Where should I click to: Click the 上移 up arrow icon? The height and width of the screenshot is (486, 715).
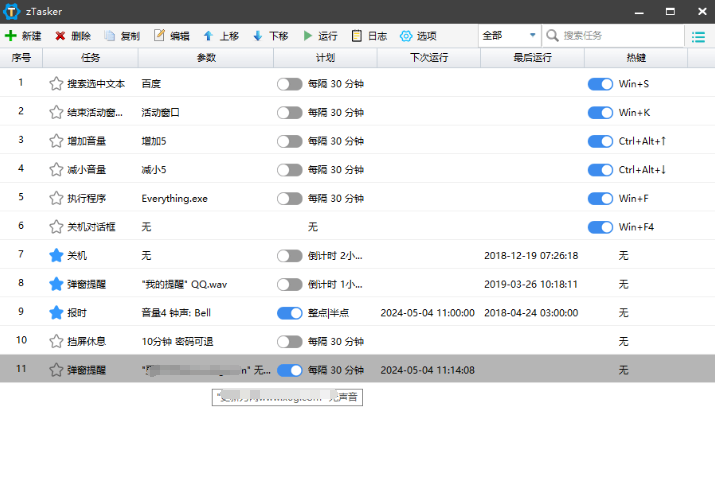[x=208, y=35]
